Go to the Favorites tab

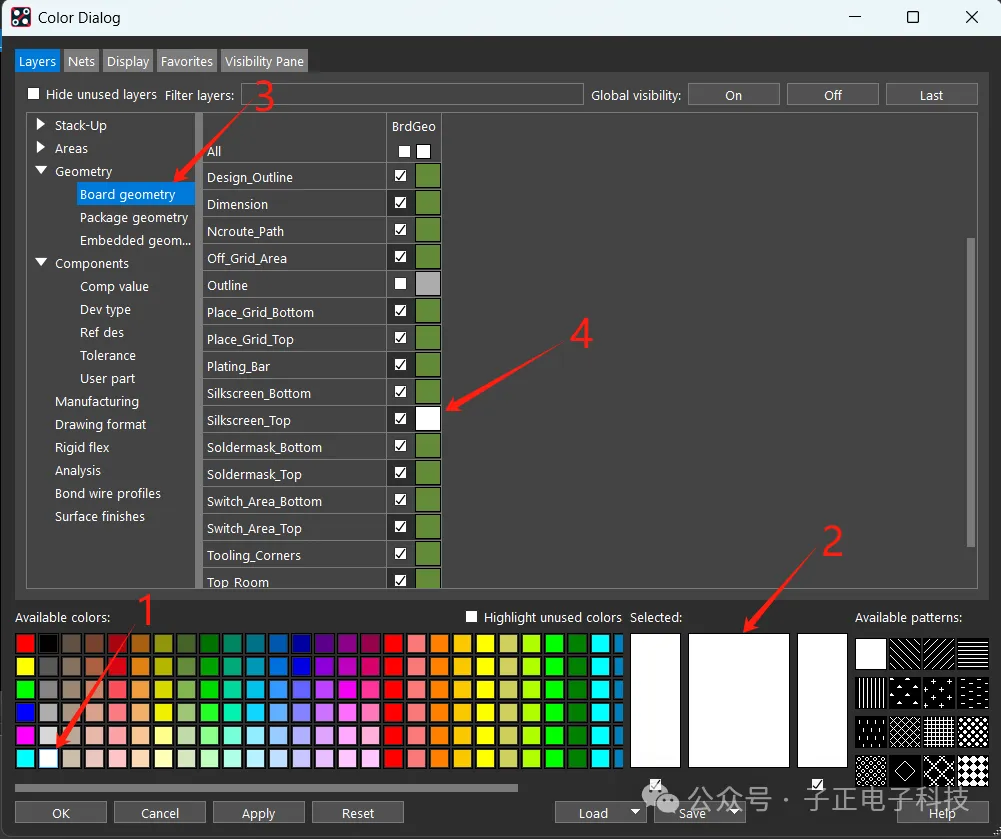tap(186, 61)
